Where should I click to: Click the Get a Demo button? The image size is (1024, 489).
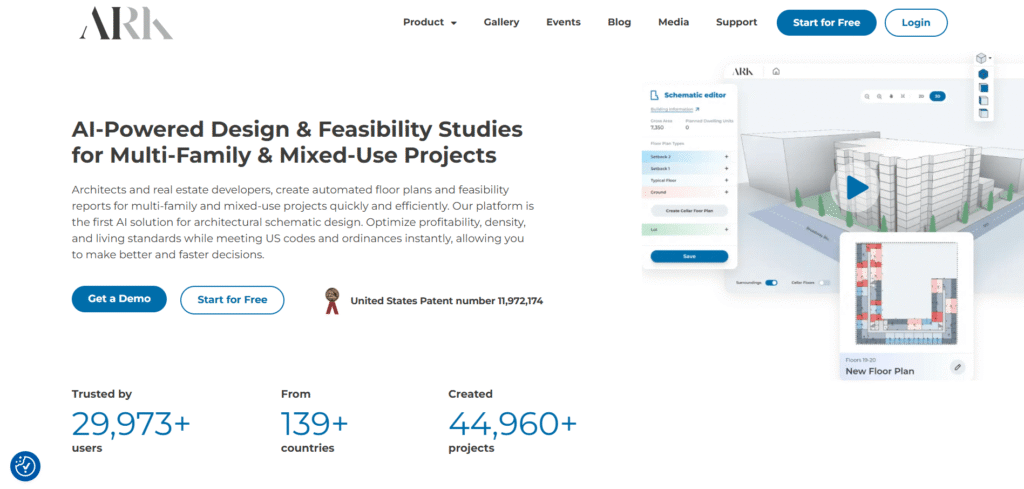point(119,299)
